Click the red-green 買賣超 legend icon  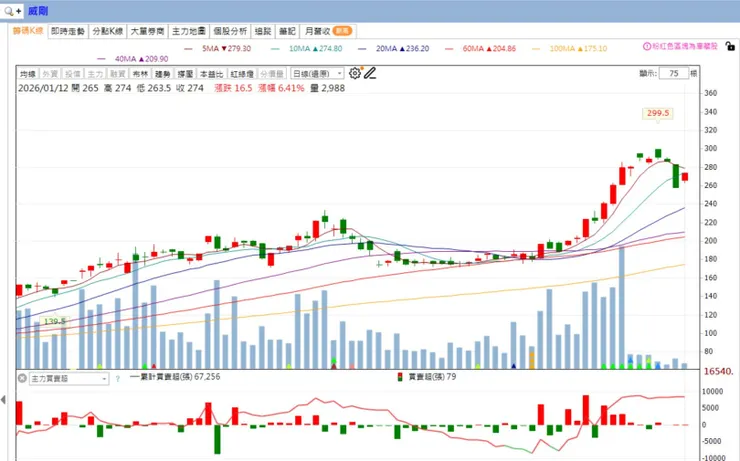(x=400, y=377)
